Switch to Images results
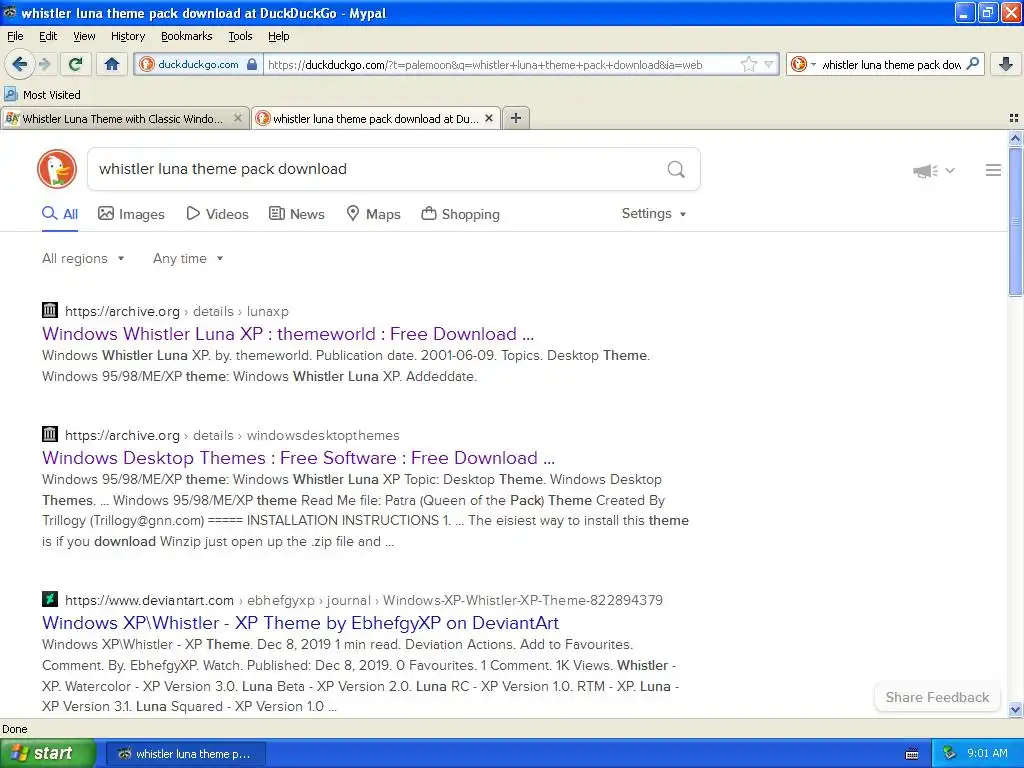The width and height of the screenshot is (1024, 768). click(x=131, y=214)
